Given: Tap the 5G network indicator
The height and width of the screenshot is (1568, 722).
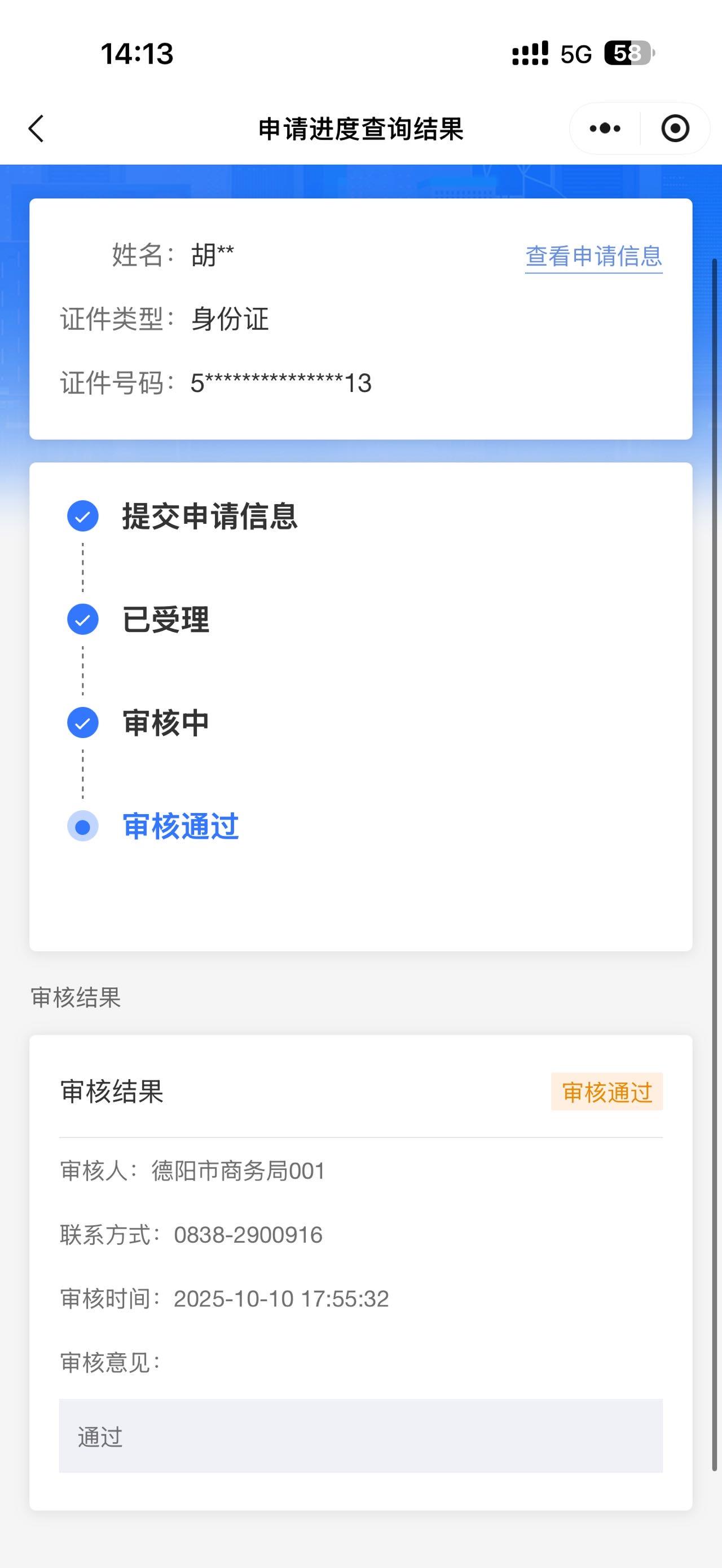Looking at the screenshot, I should click(x=576, y=55).
